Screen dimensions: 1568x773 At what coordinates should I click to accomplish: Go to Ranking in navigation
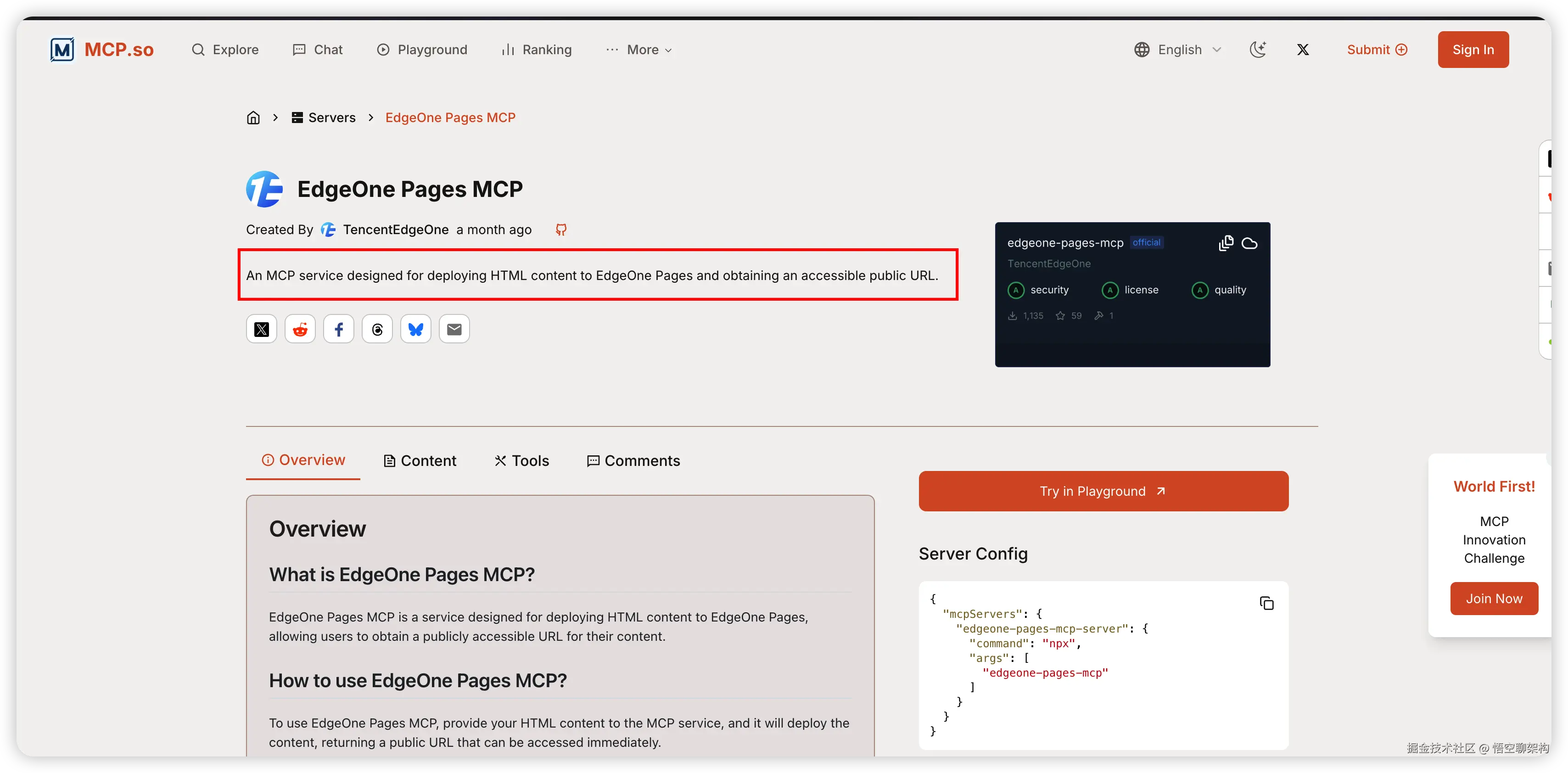[537, 50]
